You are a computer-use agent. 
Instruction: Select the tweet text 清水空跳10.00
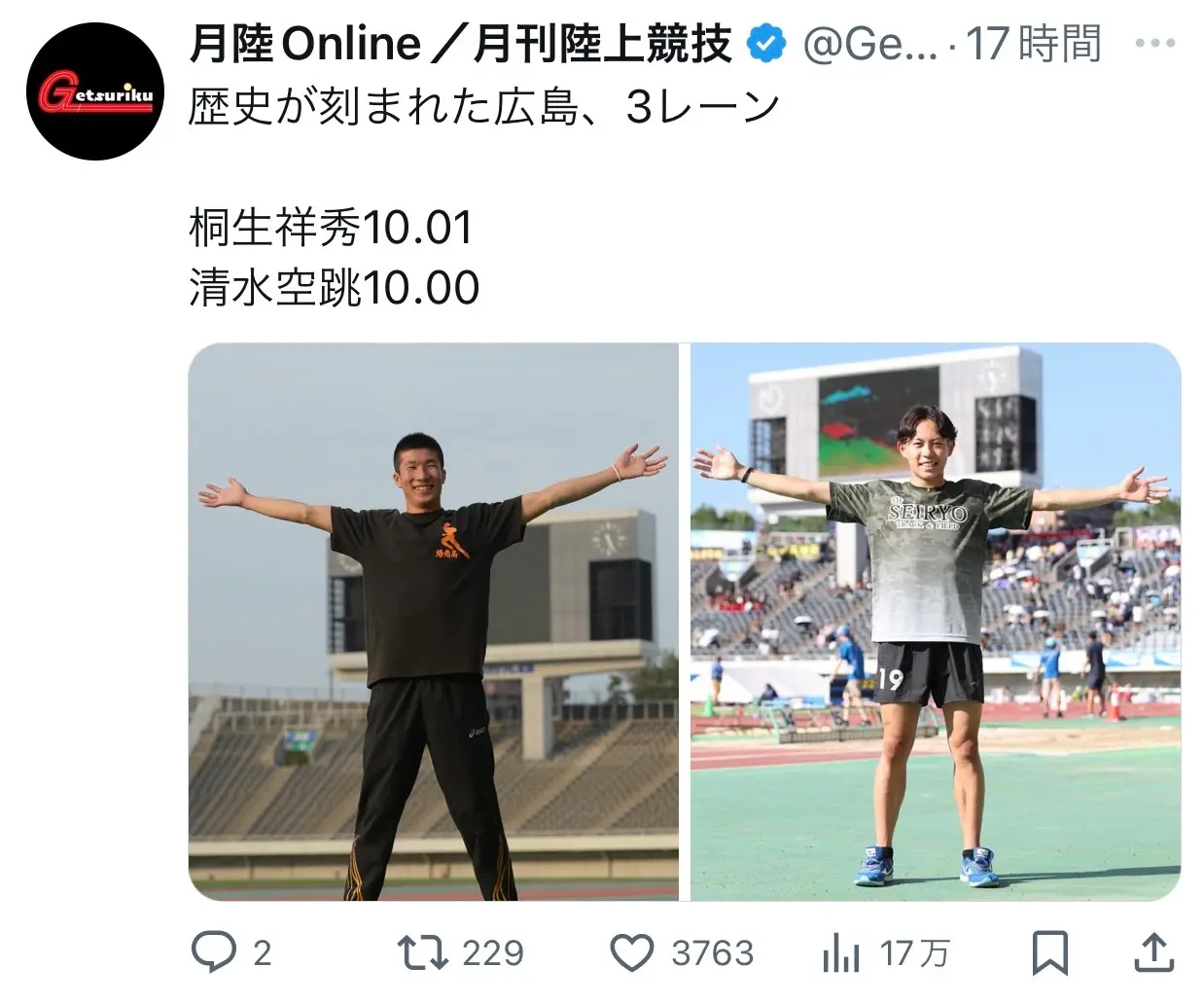click(335, 288)
